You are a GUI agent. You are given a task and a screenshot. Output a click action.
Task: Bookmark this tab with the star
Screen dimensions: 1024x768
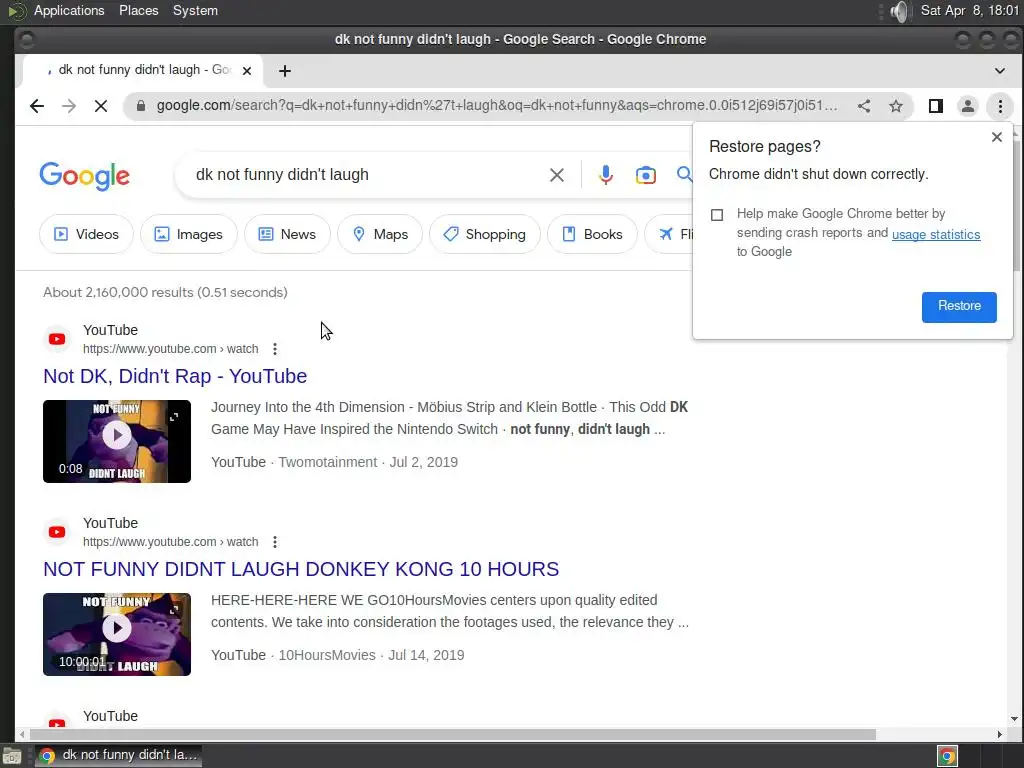(x=895, y=106)
